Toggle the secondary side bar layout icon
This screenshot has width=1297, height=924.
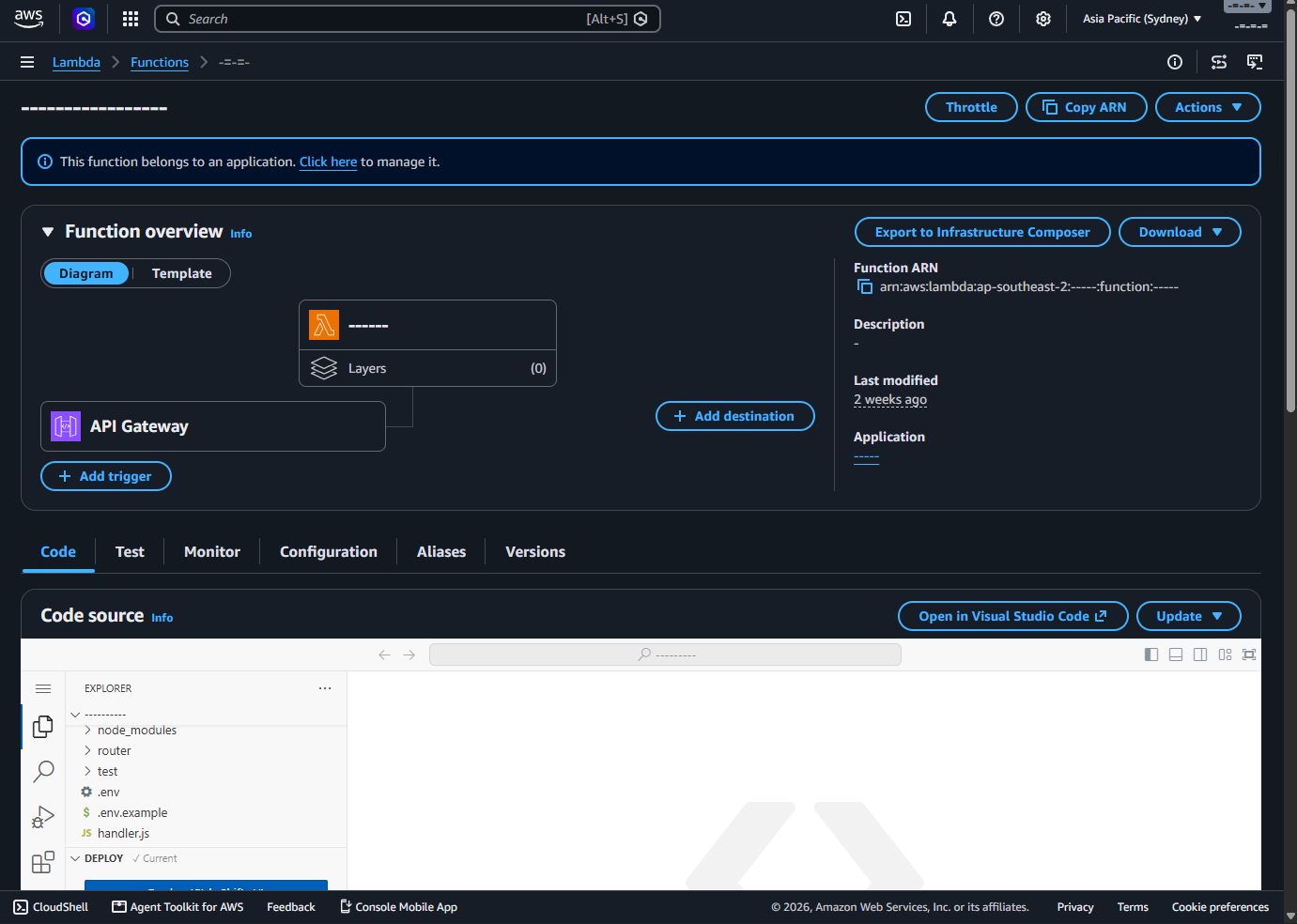click(x=1200, y=654)
